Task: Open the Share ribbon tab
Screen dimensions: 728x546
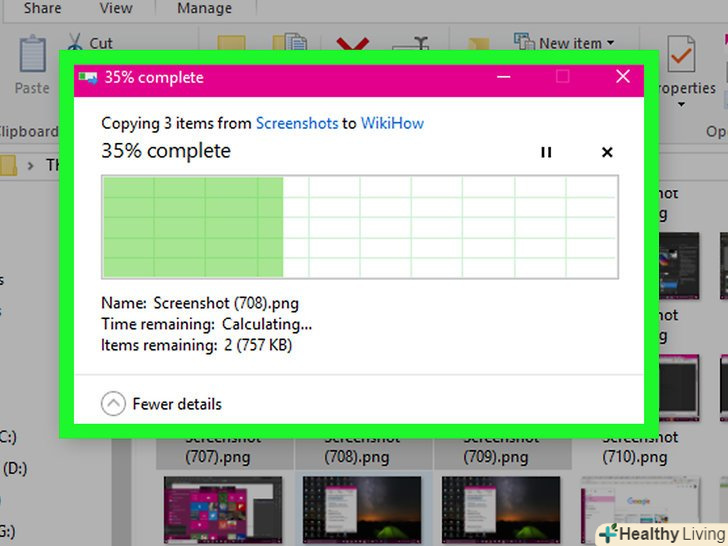Action: (x=42, y=8)
